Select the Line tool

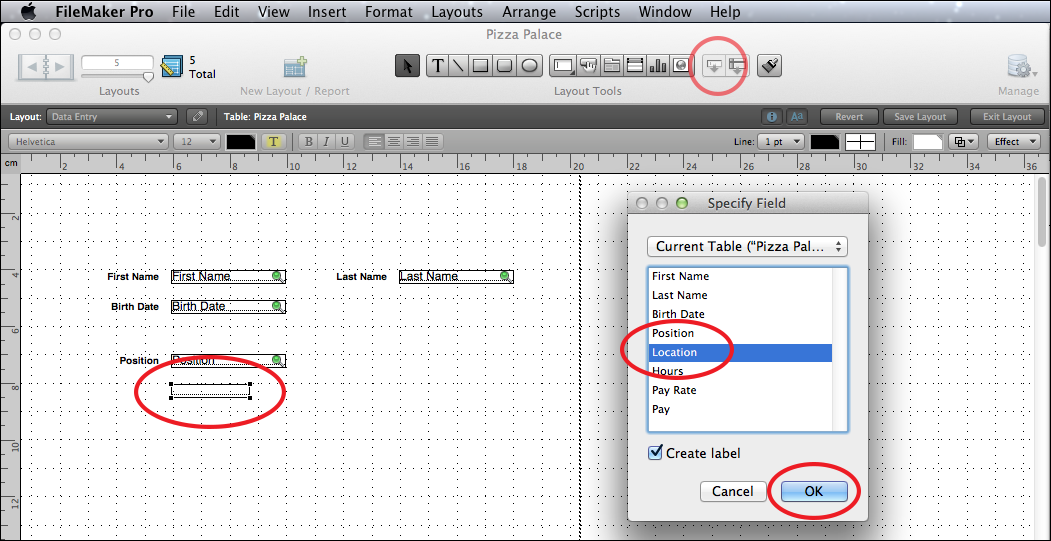click(458, 66)
